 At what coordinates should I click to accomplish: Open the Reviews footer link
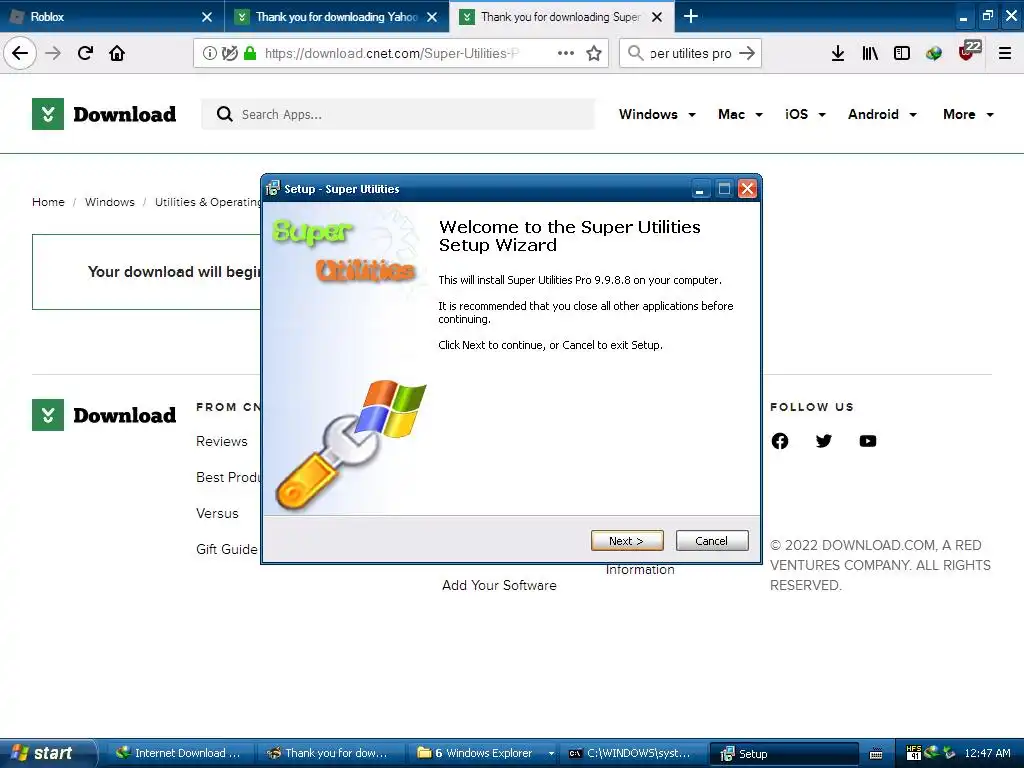221,441
